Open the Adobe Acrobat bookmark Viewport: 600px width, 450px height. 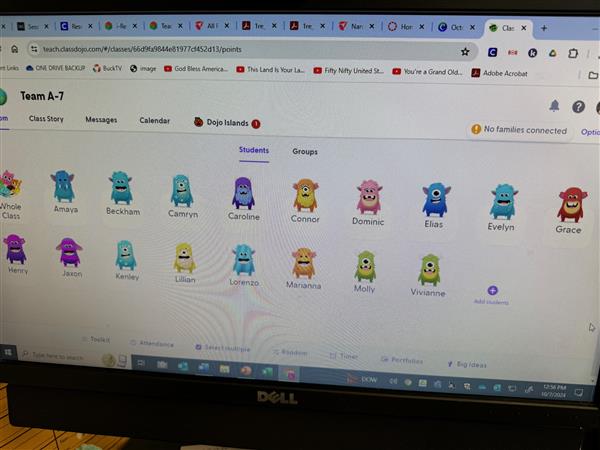coord(499,73)
